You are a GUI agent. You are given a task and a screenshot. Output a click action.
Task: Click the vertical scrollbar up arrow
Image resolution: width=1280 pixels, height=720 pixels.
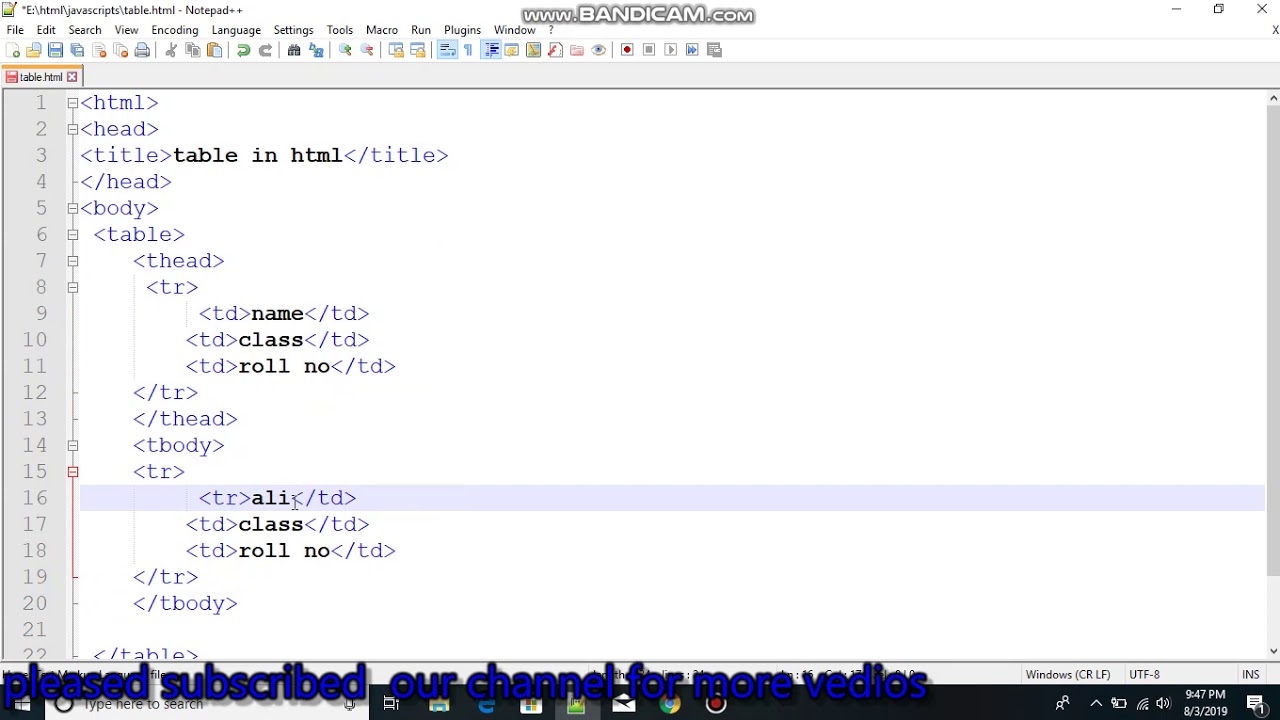pyautogui.click(x=1273, y=98)
